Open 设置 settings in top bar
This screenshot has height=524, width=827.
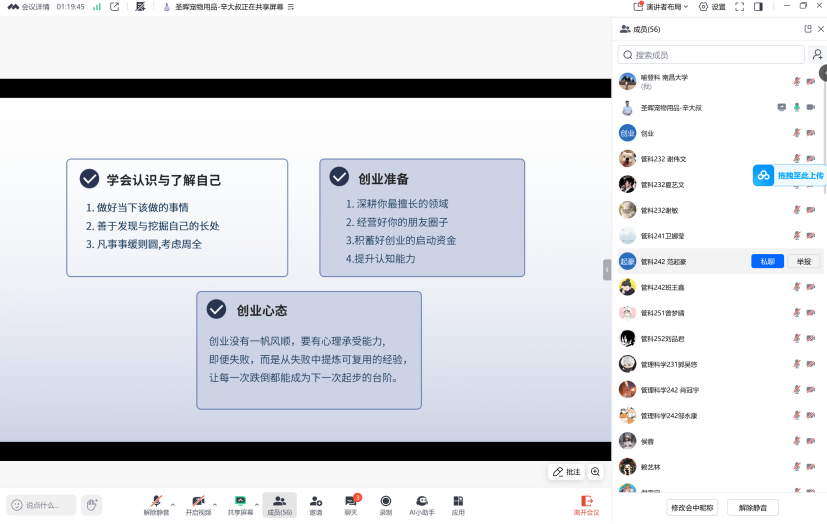click(x=712, y=7)
